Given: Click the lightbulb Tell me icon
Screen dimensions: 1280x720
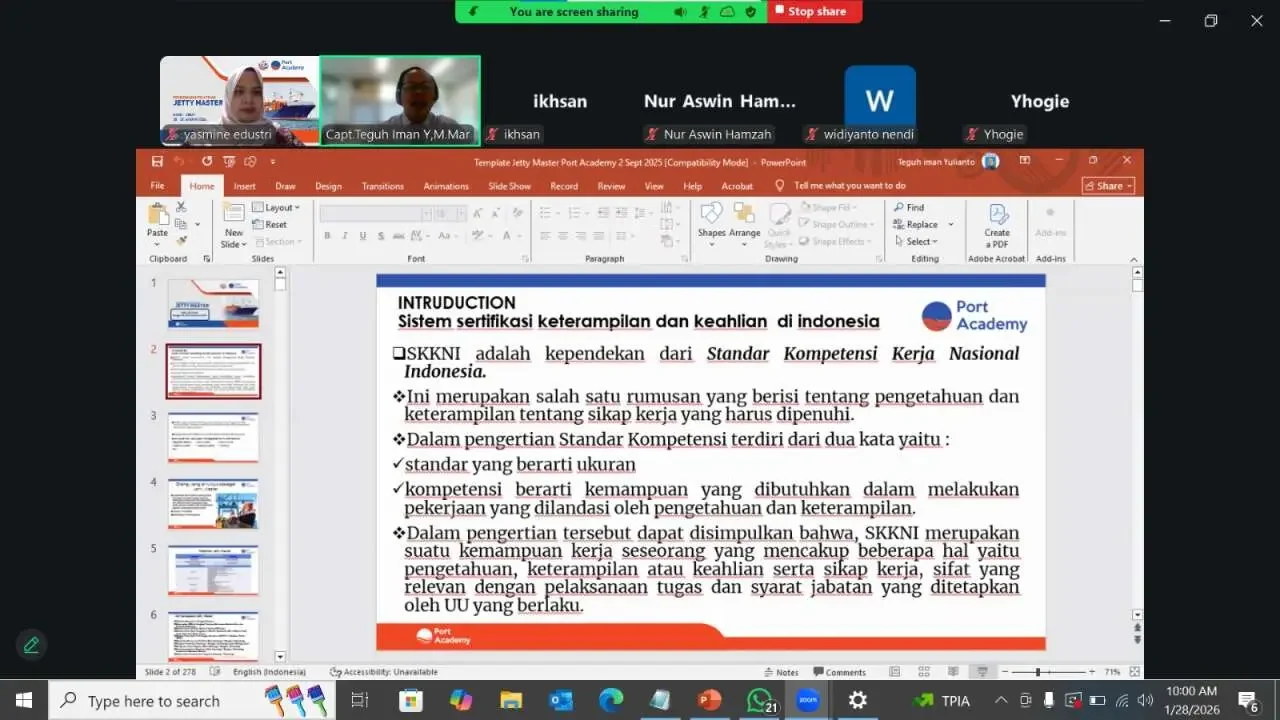Looking at the screenshot, I should (780, 186).
